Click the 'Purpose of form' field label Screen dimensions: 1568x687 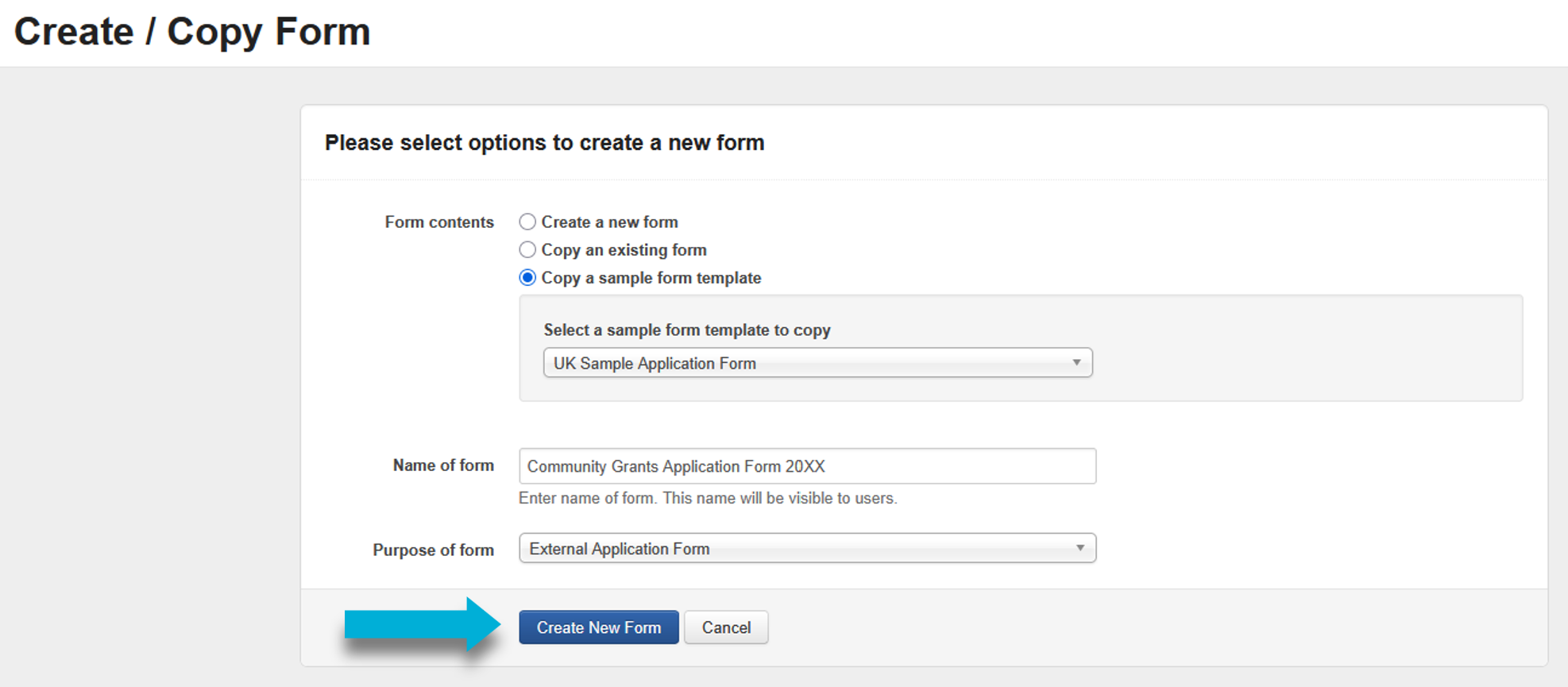point(433,550)
